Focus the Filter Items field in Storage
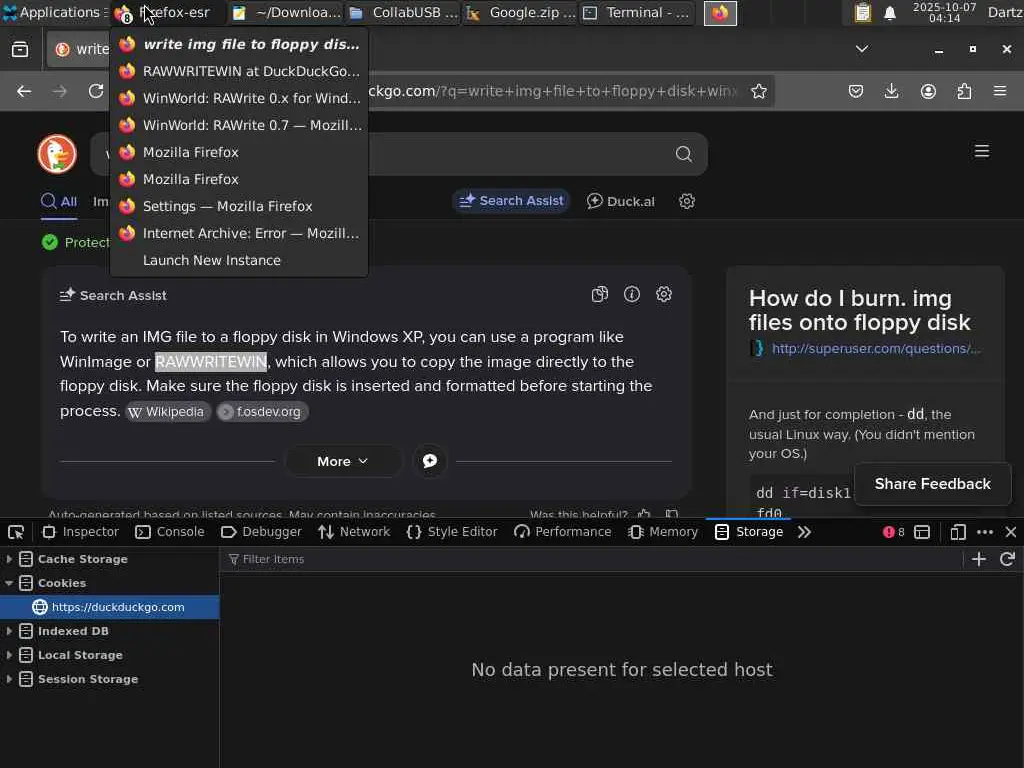This screenshot has width=1024, height=768. point(591,560)
